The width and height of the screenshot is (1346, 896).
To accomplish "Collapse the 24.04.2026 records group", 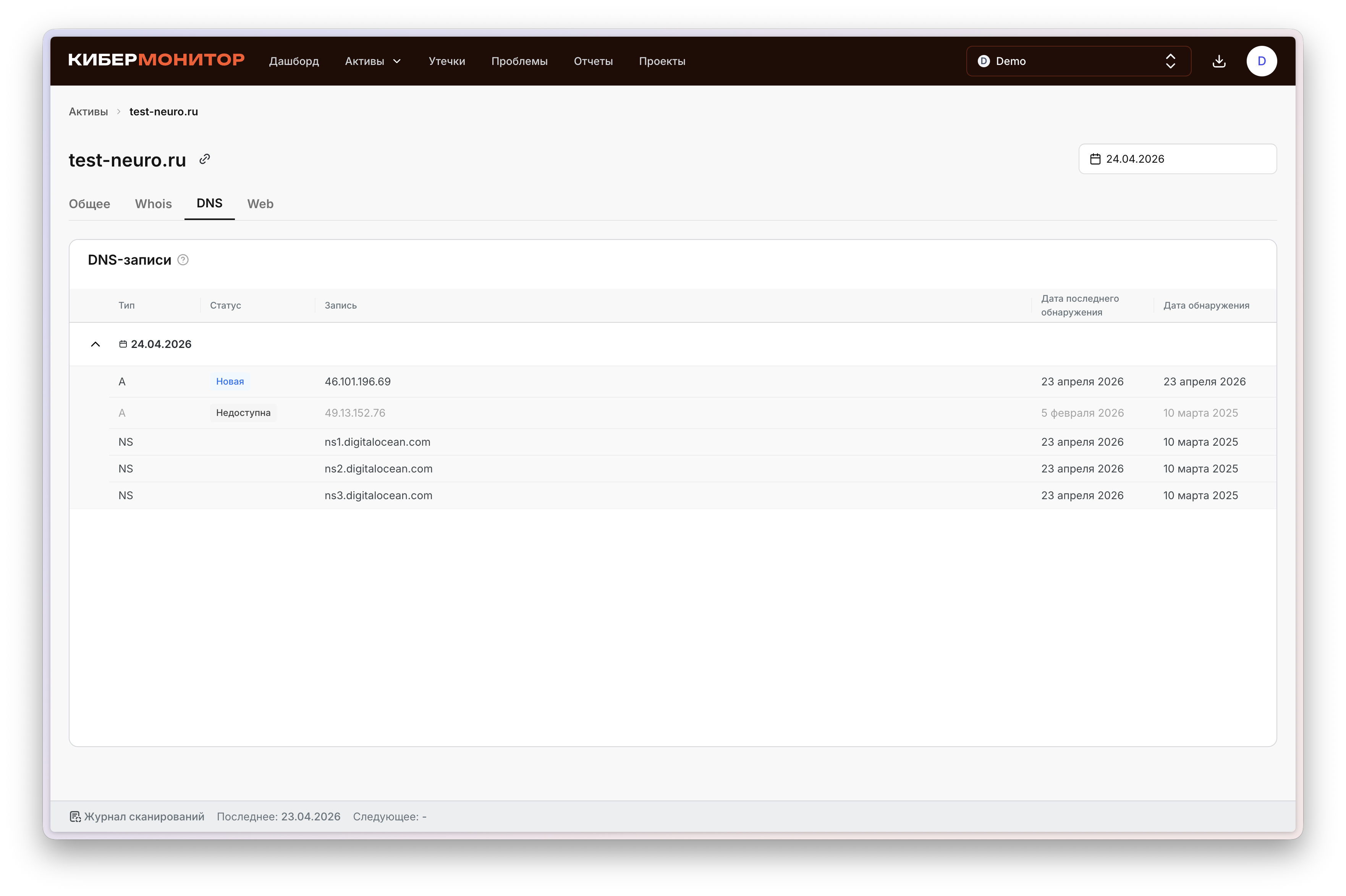I will click(95, 344).
